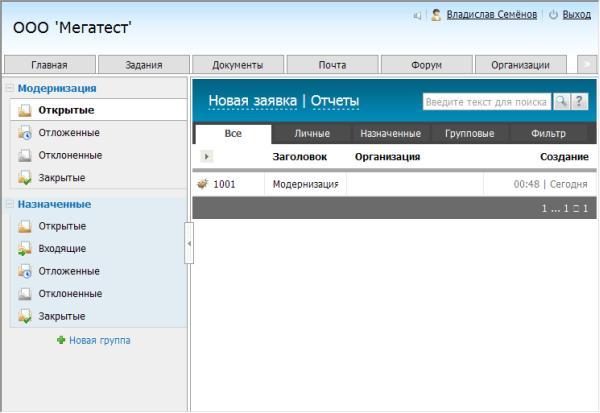Click the speaker icon near user name
Screen dimensions: 600x413
tap(417, 16)
